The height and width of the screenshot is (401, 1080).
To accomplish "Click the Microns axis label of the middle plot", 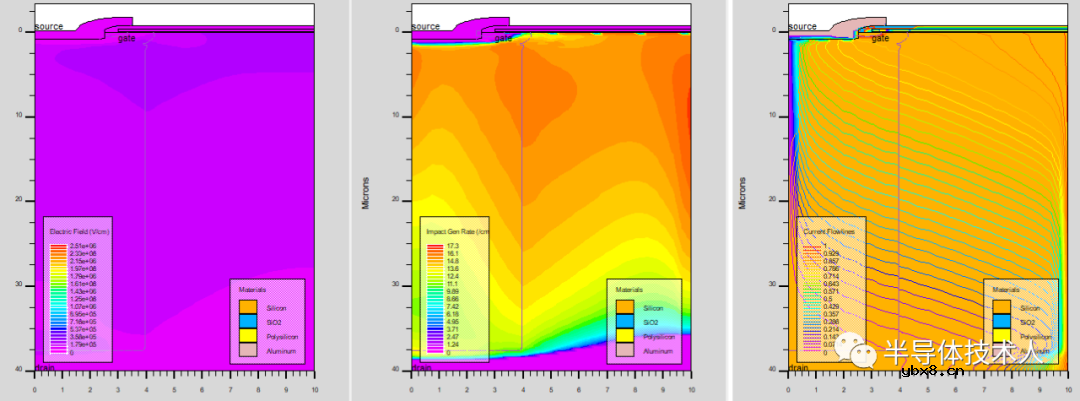I will (365, 192).
